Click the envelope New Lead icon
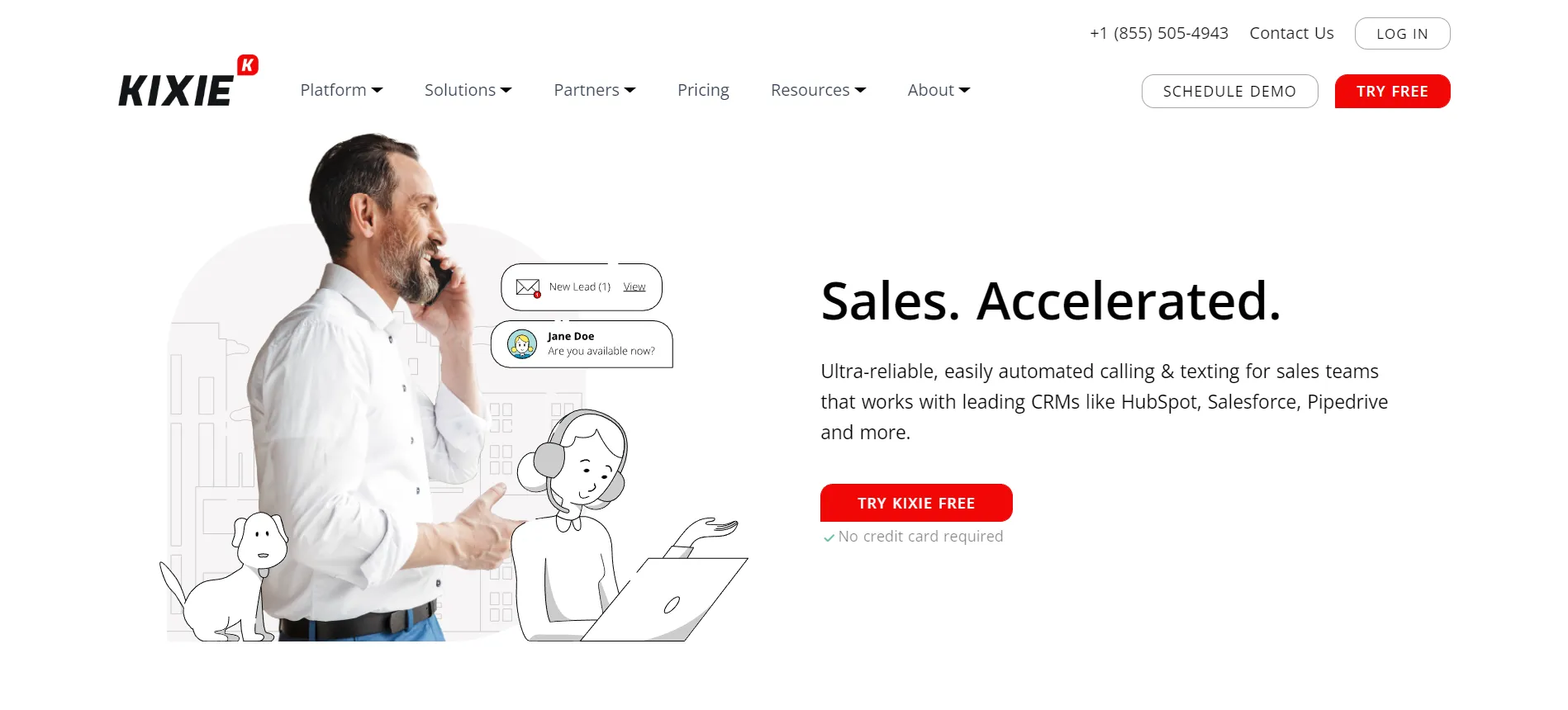This screenshot has width=1568, height=710. tap(528, 287)
